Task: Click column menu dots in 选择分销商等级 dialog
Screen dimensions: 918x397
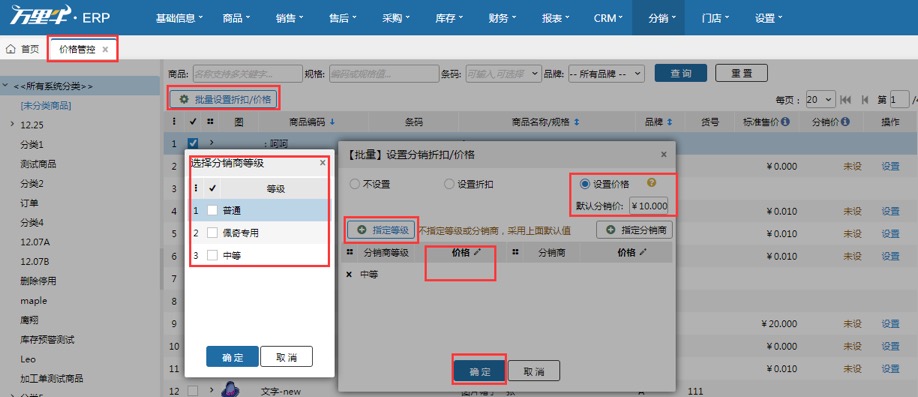Action: (196, 189)
